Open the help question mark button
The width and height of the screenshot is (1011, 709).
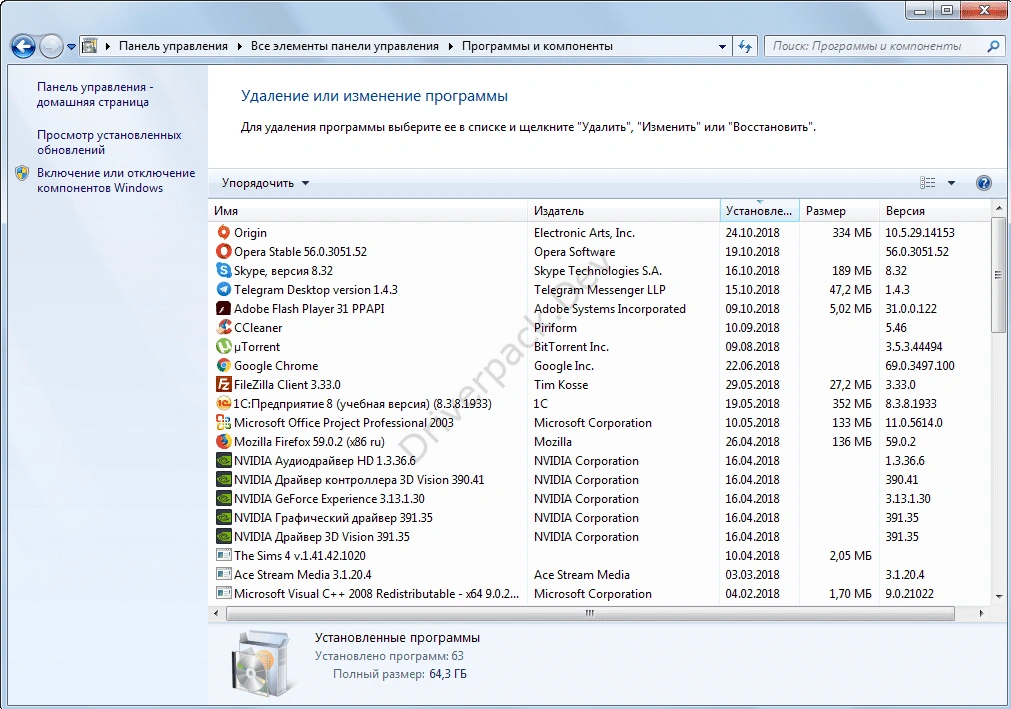click(x=983, y=183)
